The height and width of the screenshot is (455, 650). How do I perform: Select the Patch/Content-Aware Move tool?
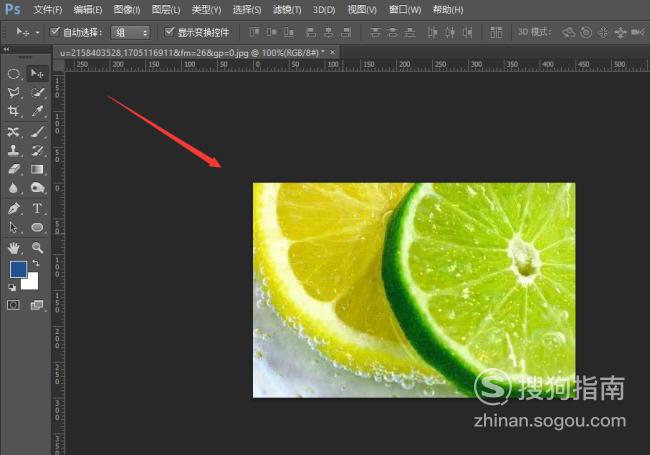(x=14, y=132)
